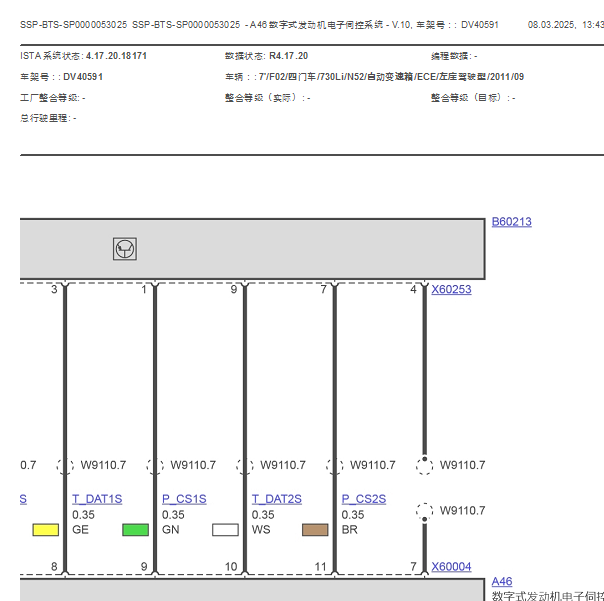Select the 0.35 cross-section under P_CS1S
Viewport: 604px width, 601px height.
click(x=173, y=515)
